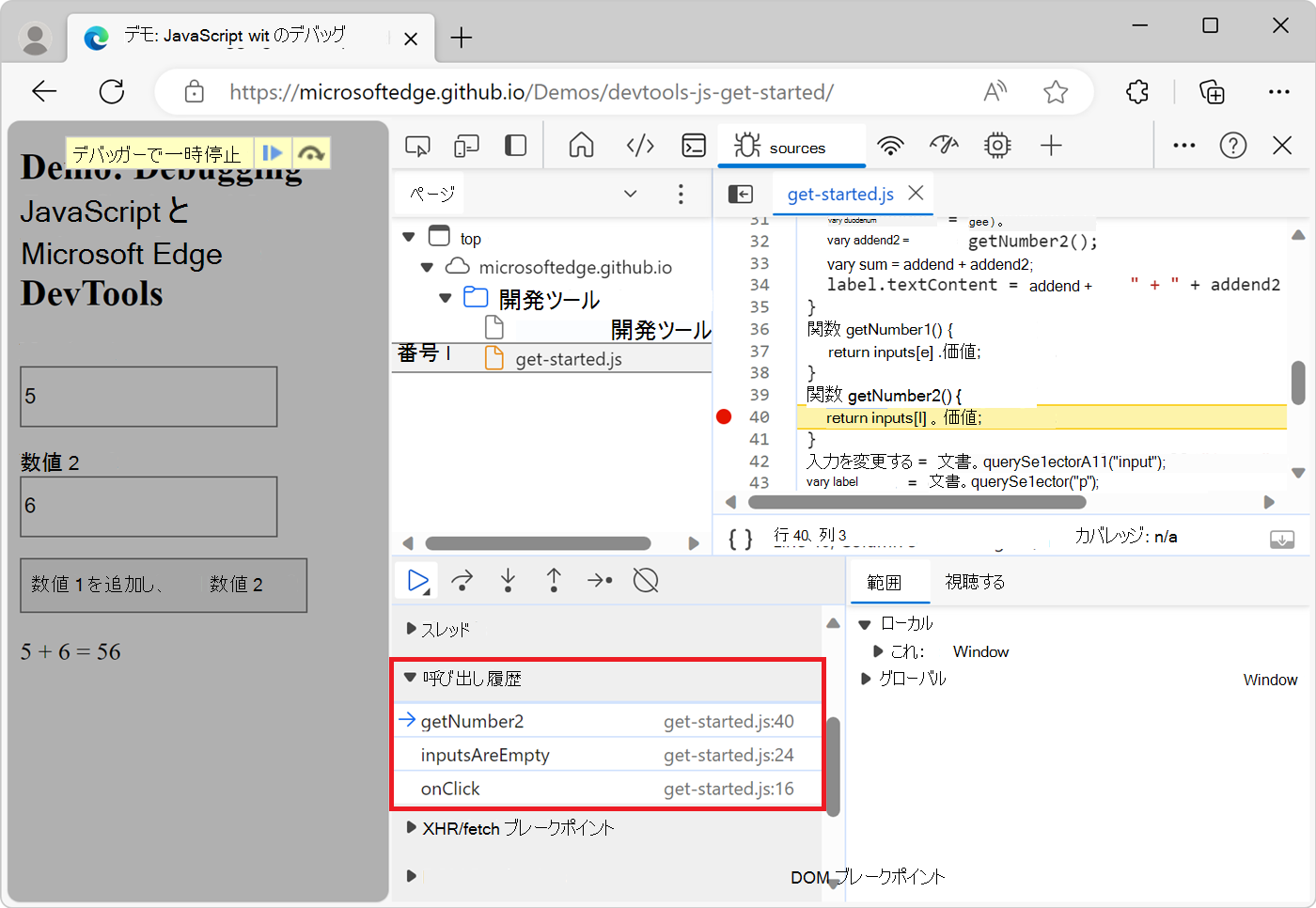Toggle the breakpoint on line 40
The image size is (1316, 908).
coord(724,415)
